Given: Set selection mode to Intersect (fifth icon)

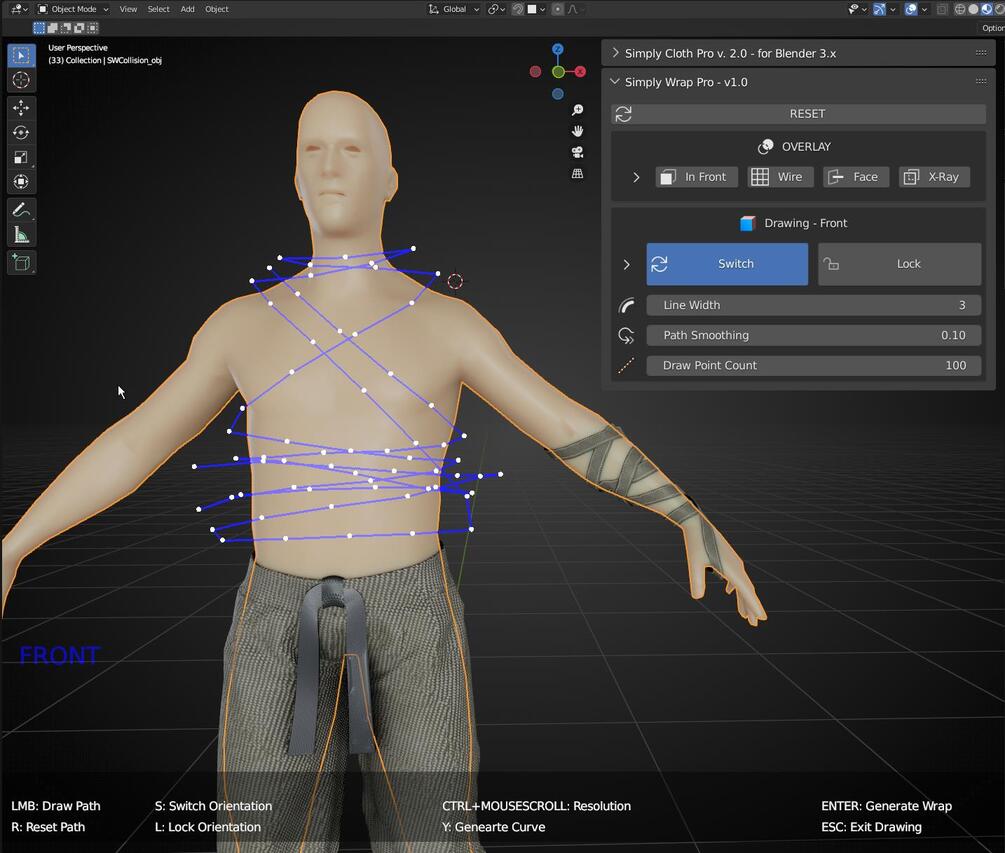Looking at the screenshot, I should point(93,28).
